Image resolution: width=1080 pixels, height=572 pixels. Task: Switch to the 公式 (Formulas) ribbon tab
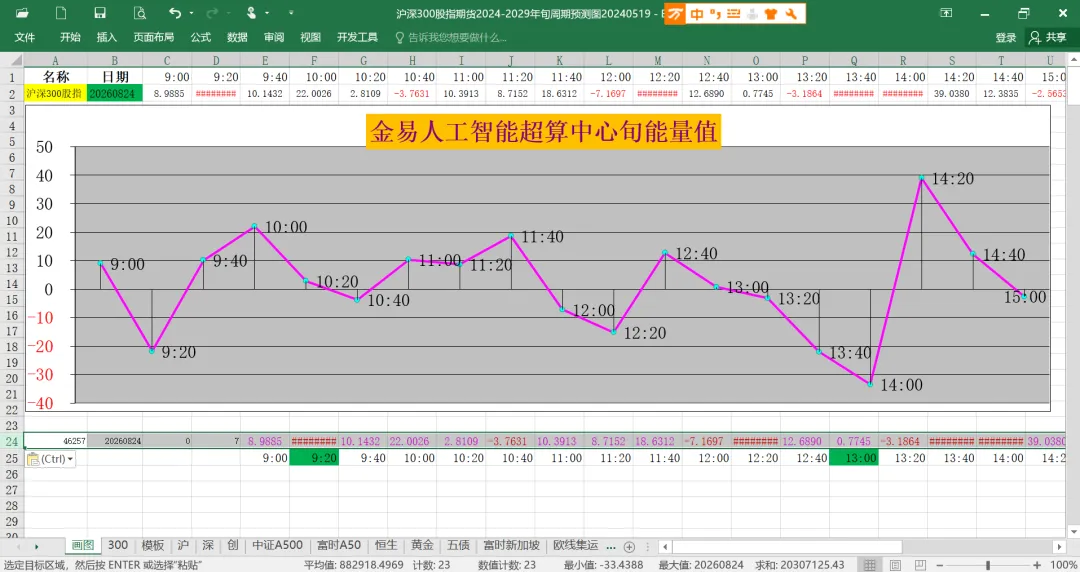tap(200, 37)
